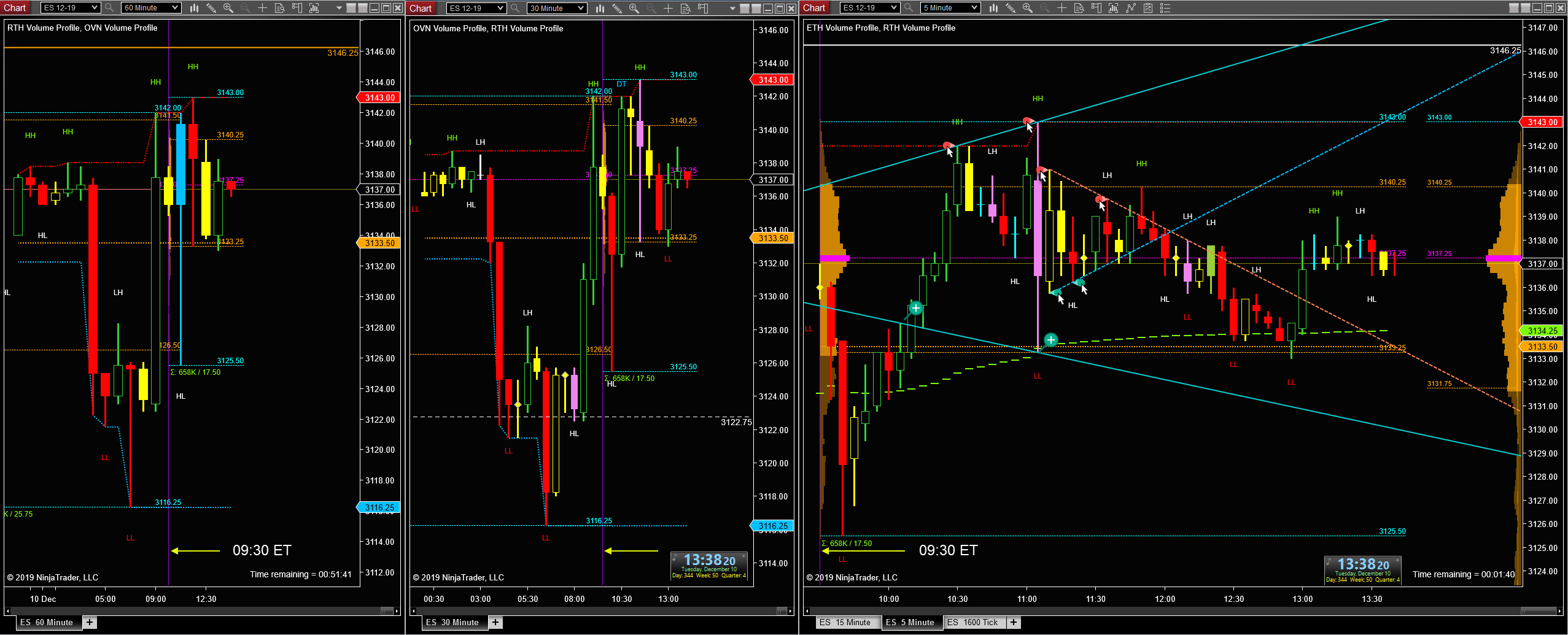
Task: Open bar type settings in 30 Minute chart
Action: (600, 8)
